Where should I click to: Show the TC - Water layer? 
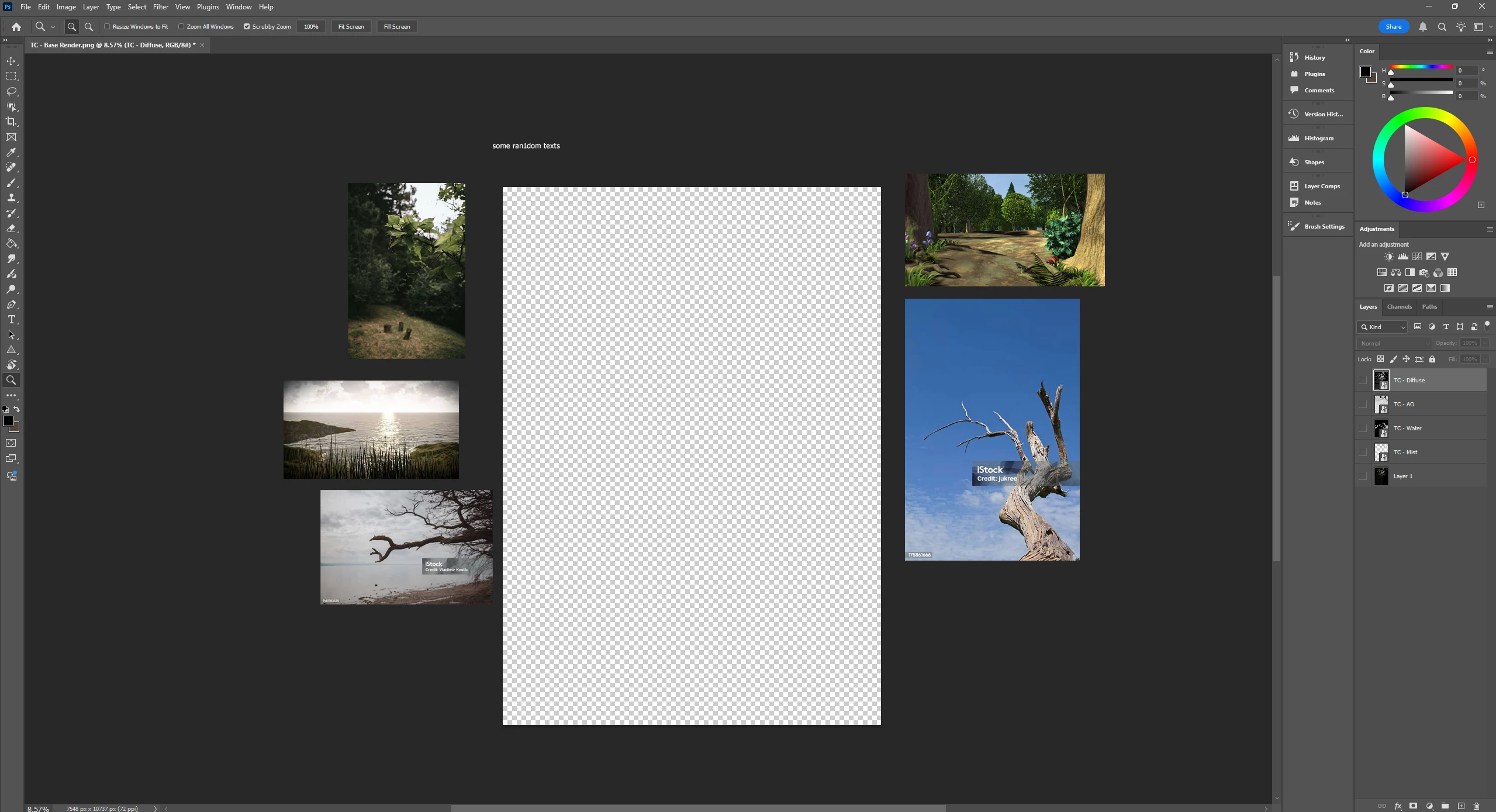(1363, 428)
